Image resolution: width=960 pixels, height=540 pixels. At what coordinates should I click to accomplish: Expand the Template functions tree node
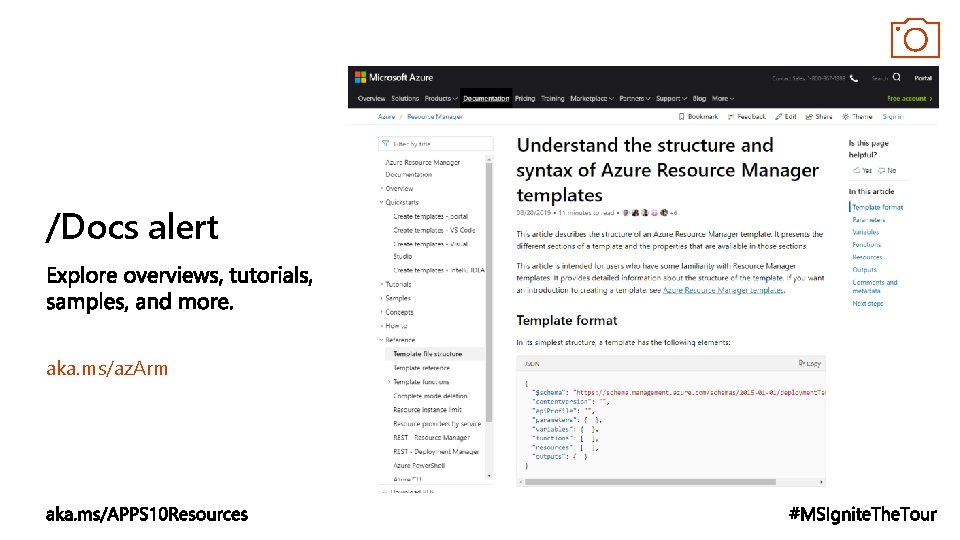(x=389, y=382)
